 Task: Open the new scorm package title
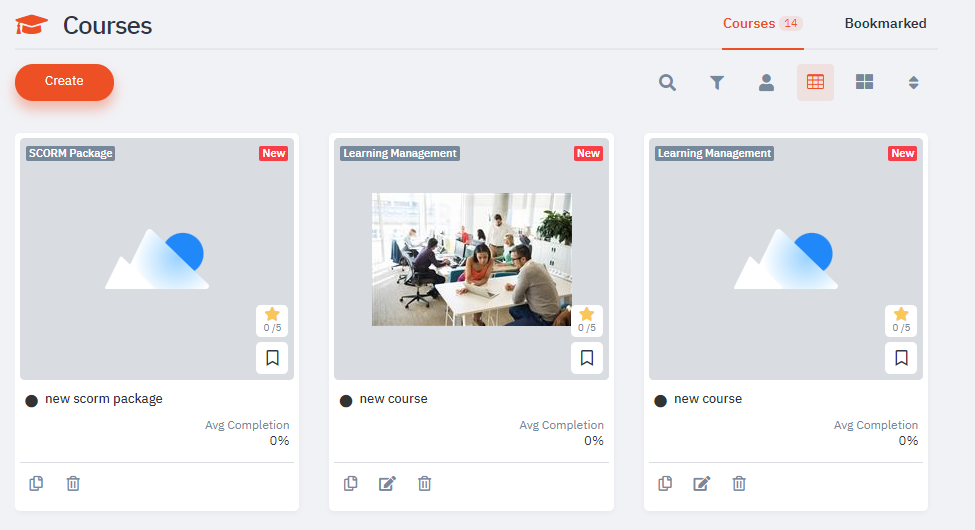click(x=104, y=399)
